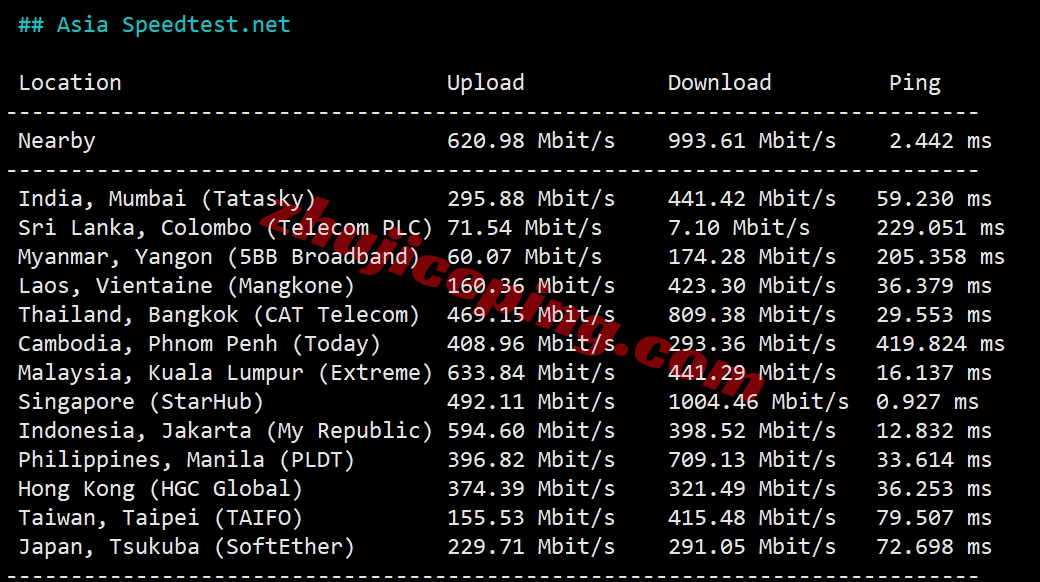Click the Taiwan, Taipei (TAIFO) row label
This screenshot has height=582, width=1040.
(160, 518)
